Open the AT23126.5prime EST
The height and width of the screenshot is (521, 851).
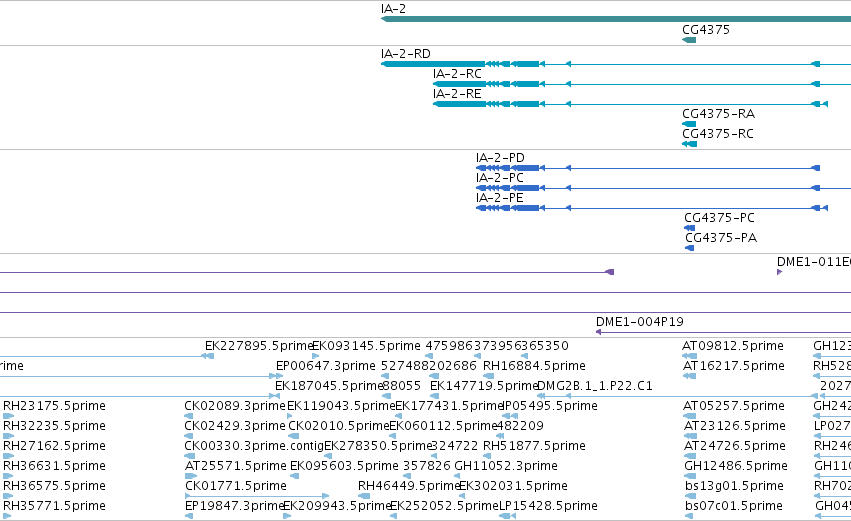[735, 427]
